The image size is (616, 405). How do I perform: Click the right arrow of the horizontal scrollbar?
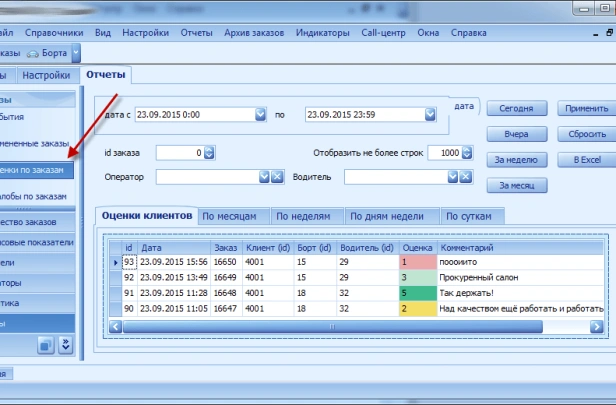pos(598,326)
